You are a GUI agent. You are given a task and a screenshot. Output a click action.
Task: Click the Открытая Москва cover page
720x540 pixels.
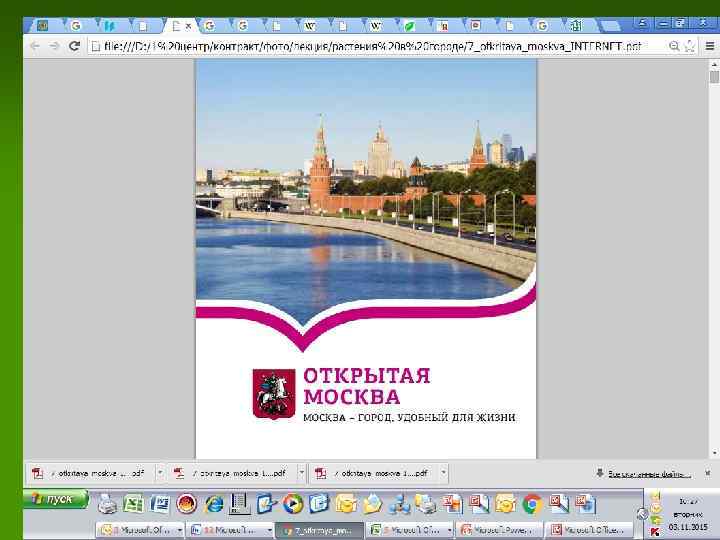pos(366,259)
